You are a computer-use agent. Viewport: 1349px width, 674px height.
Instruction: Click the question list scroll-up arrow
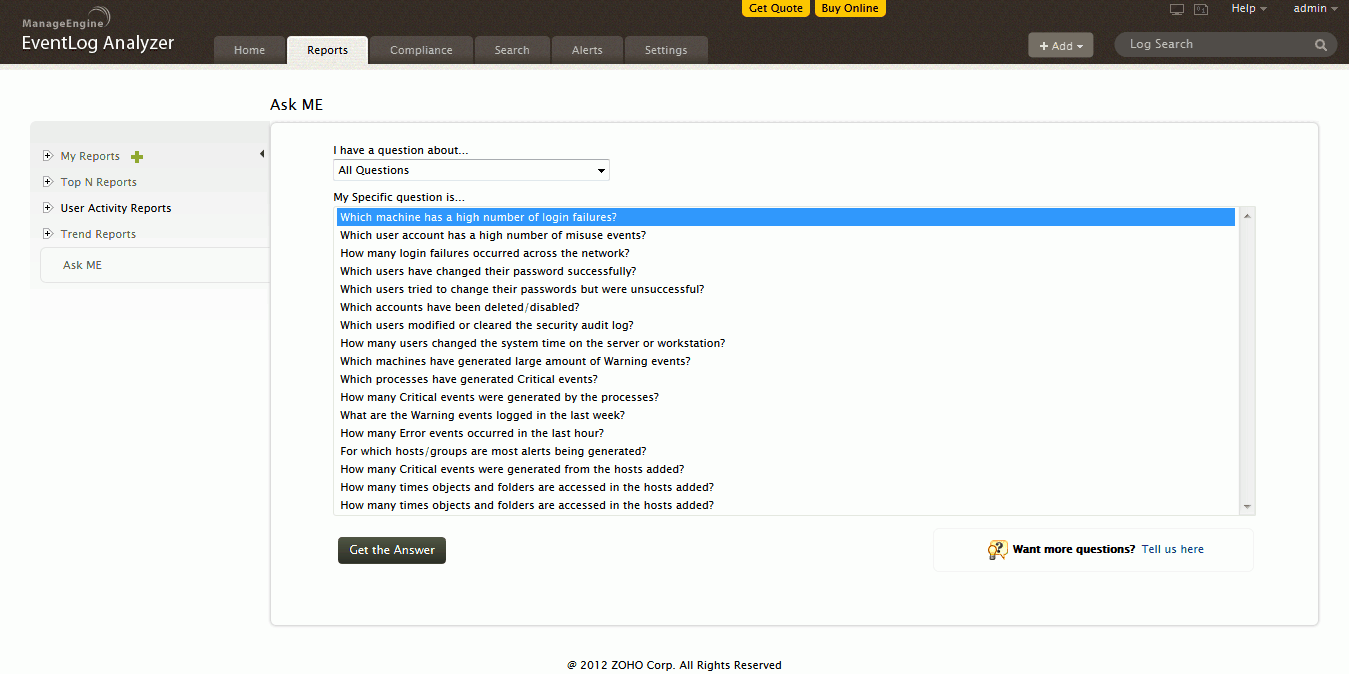pyautogui.click(x=1247, y=215)
